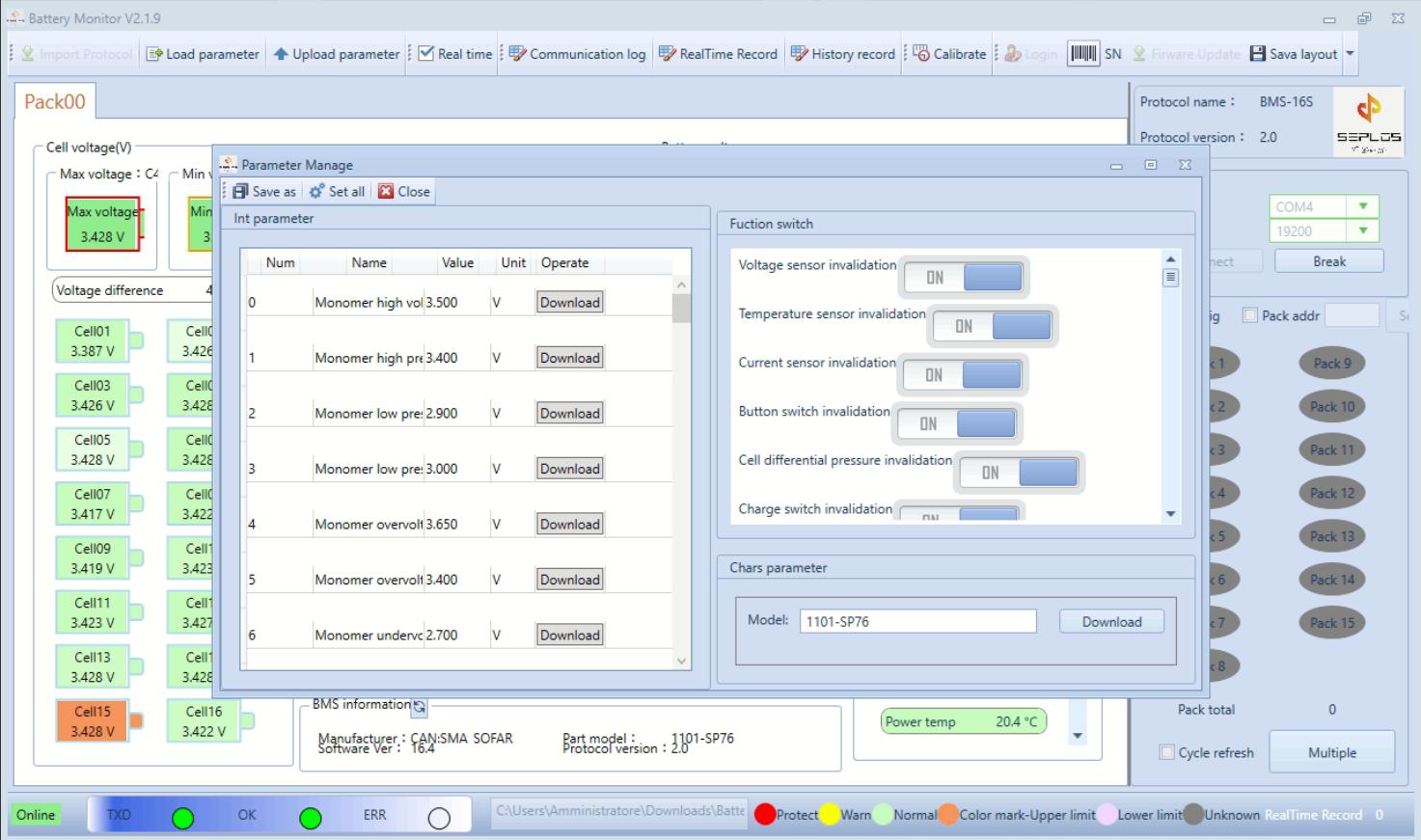Open the Communication log
This screenshot has height=840, width=1421.
coord(576,54)
